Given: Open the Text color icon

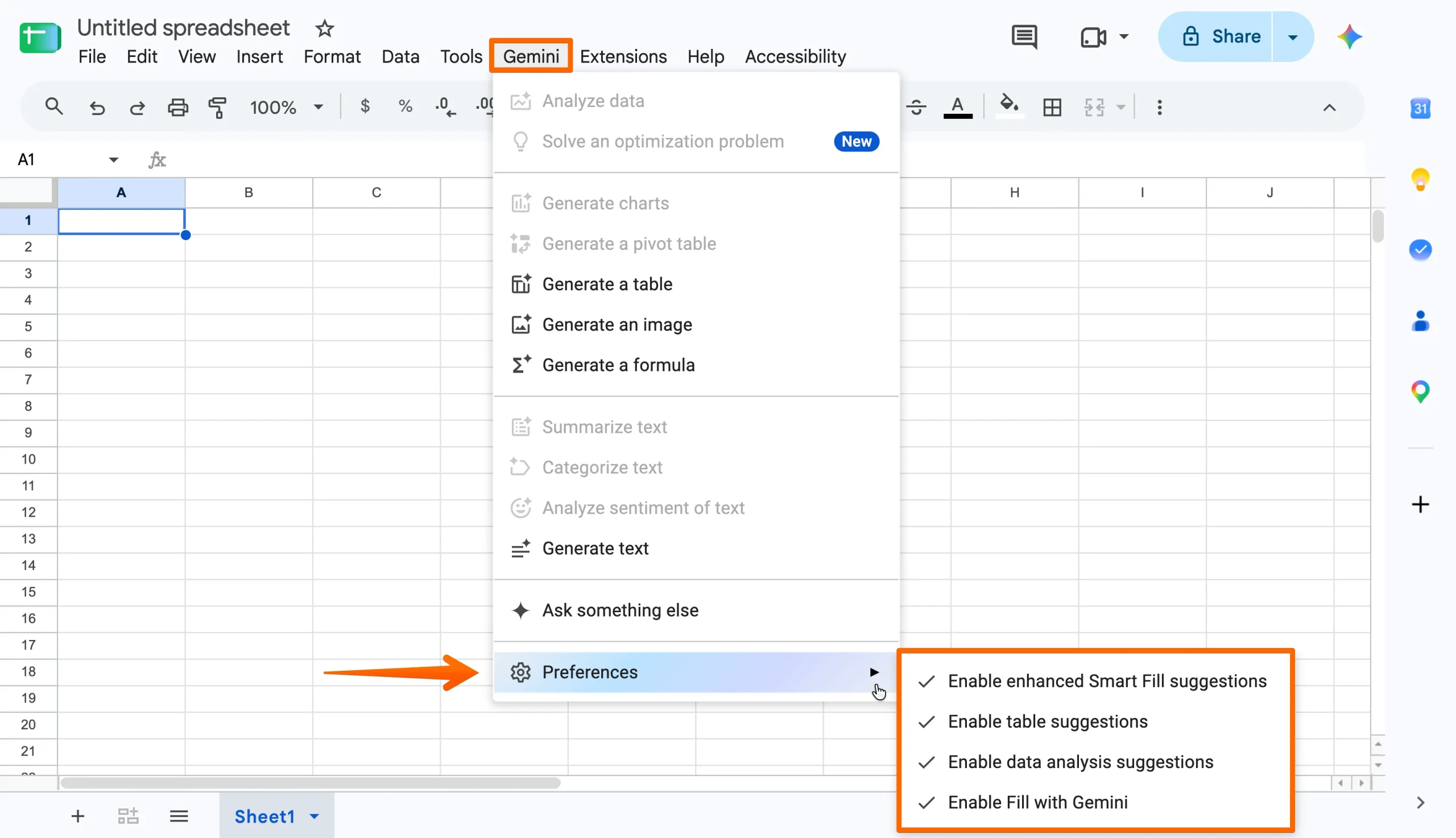Looking at the screenshot, I should pyautogui.click(x=958, y=107).
